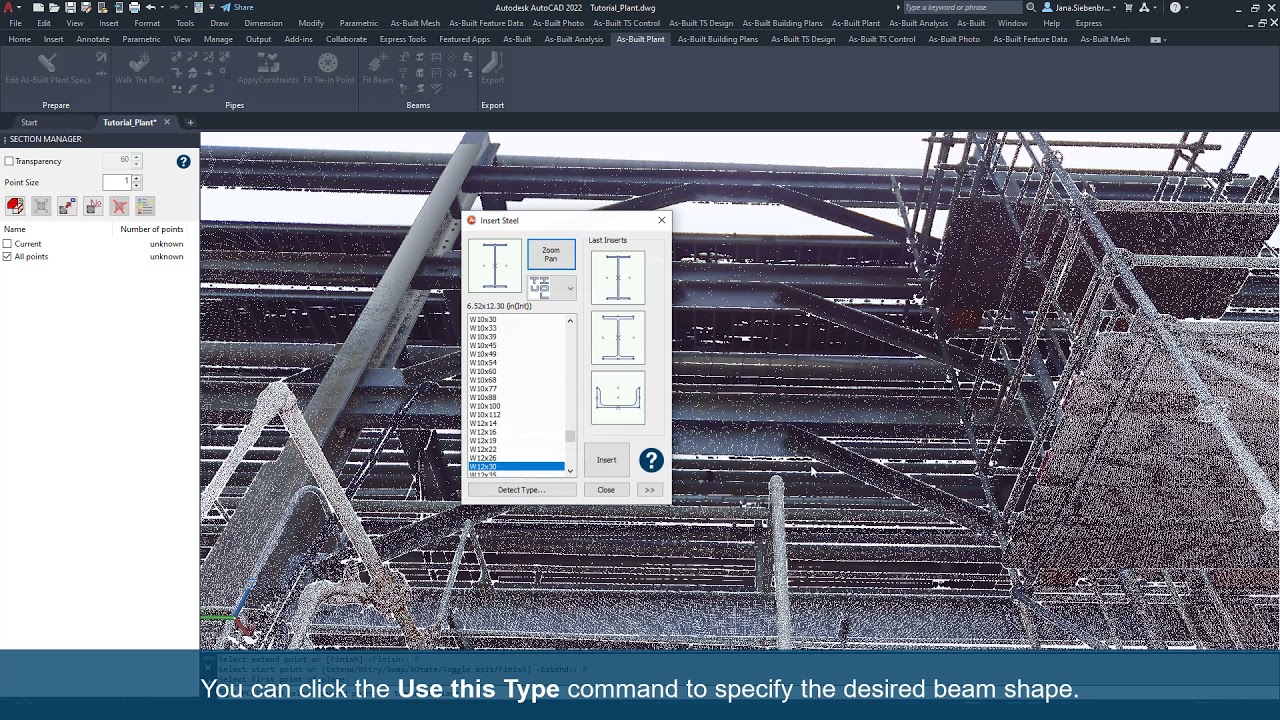Open the undo history dropdown arrow
This screenshot has height=720, width=1280.
click(161, 7)
